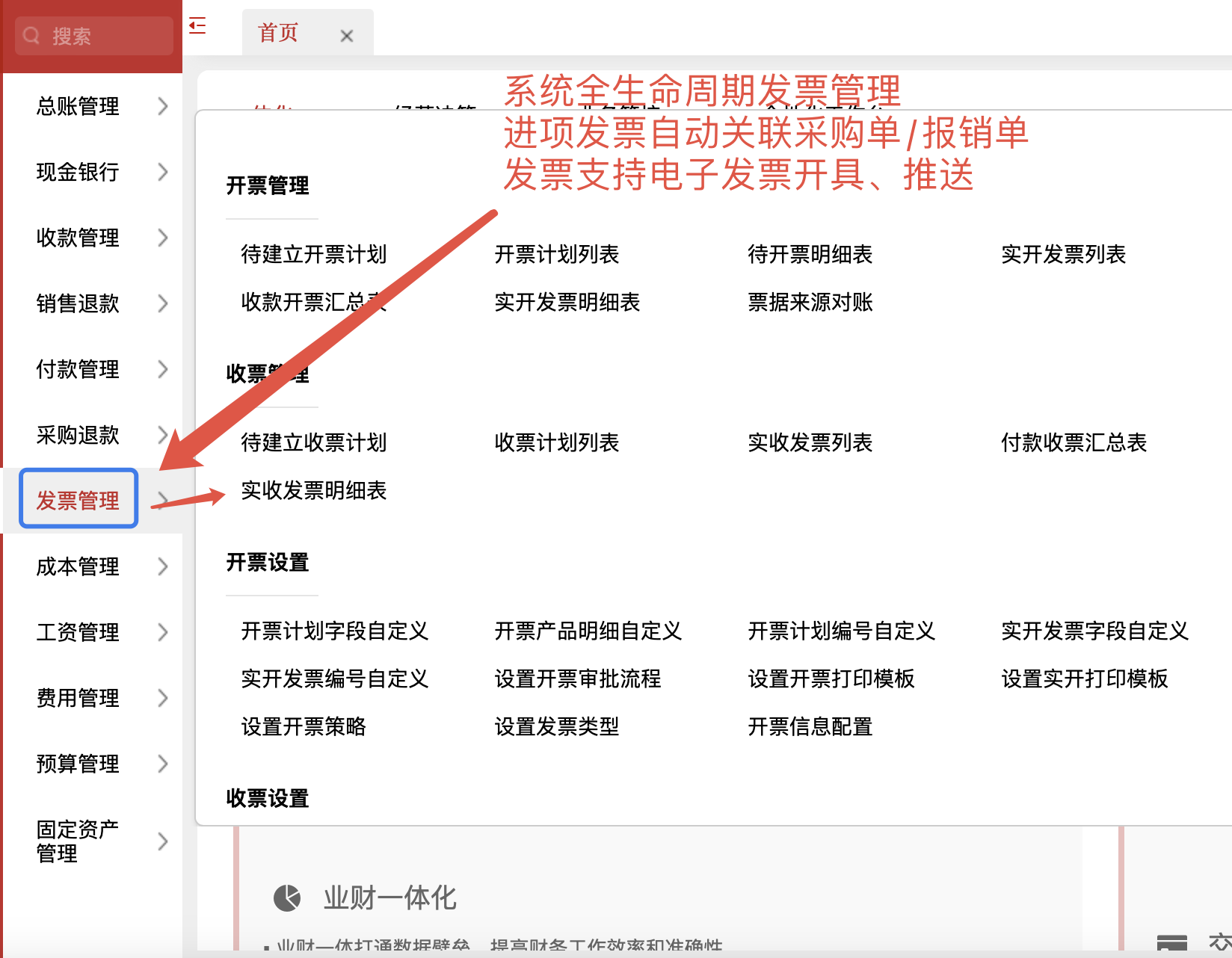Open 设置发票类型
This screenshot has width=1232, height=958.
tap(557, 726)
